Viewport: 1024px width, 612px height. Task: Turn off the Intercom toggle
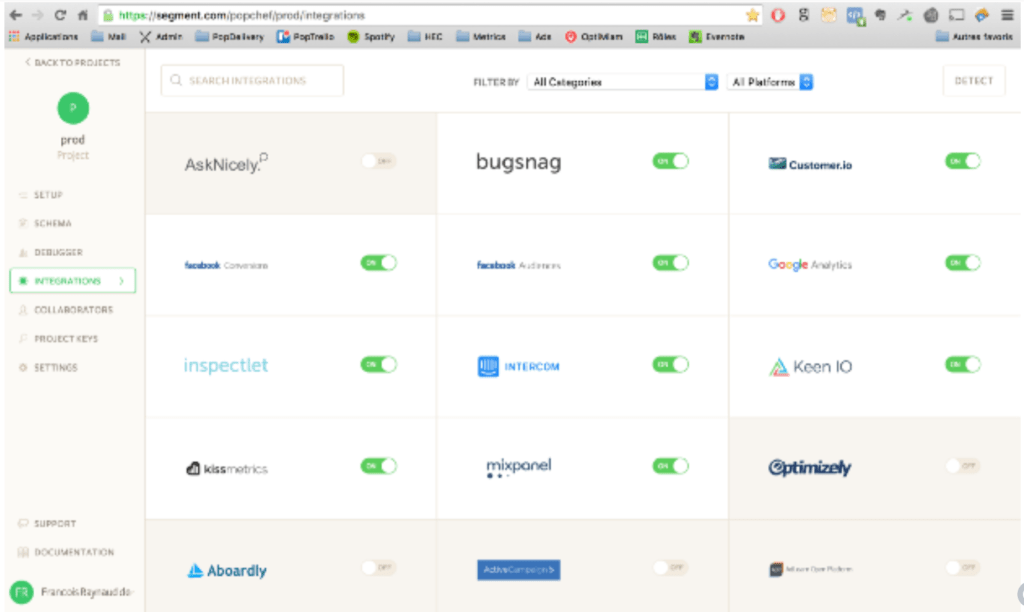coord(670,364)
